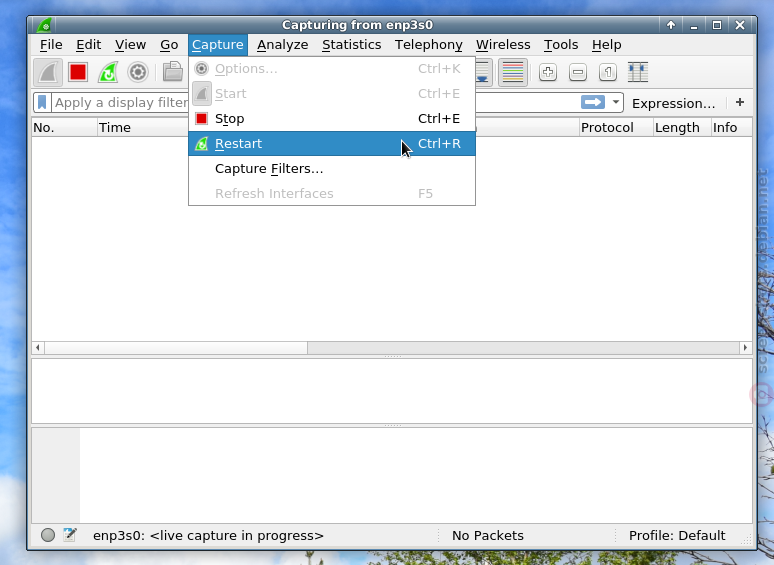Screen dimensions: 774x565
Task: Close the open Capture menu
Action: pos(218,45)
